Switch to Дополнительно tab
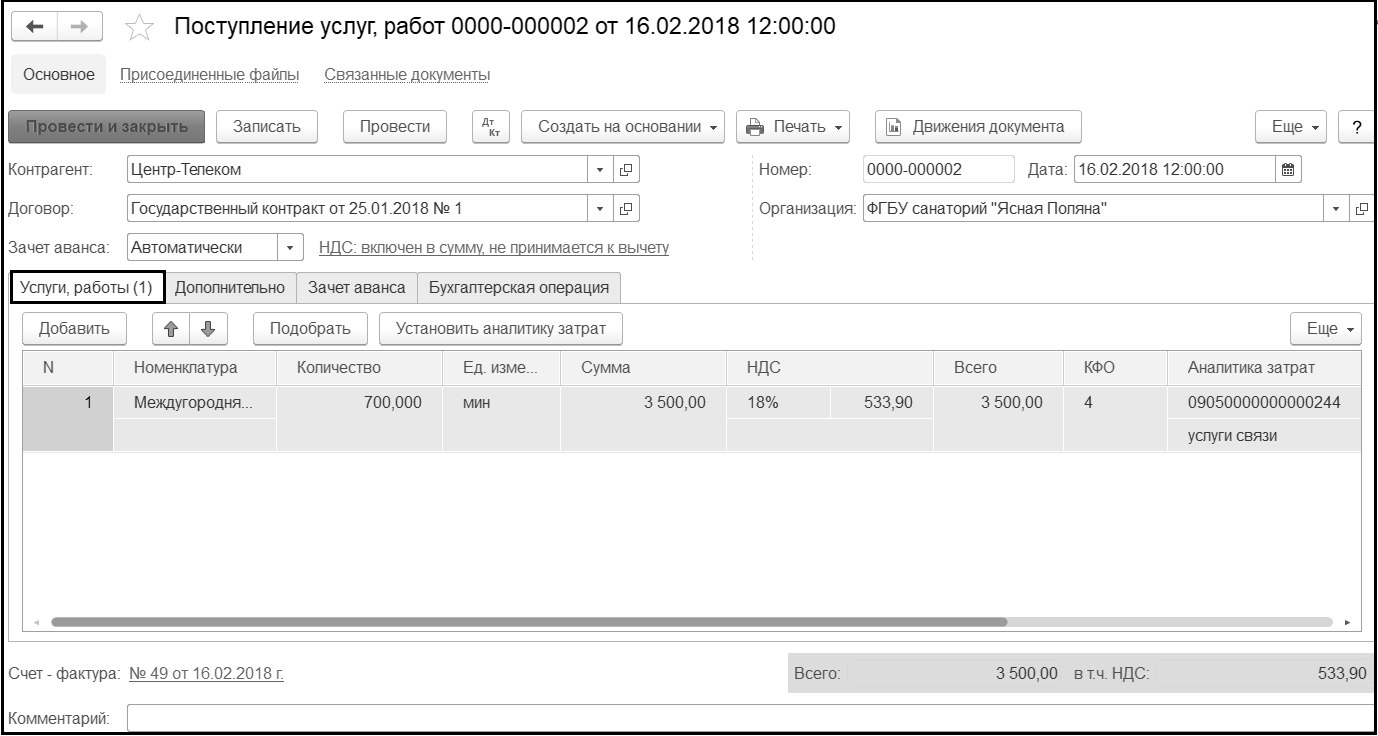This screenshot has height=736, width=1378. pyautogui.click(x=230, y=287)
